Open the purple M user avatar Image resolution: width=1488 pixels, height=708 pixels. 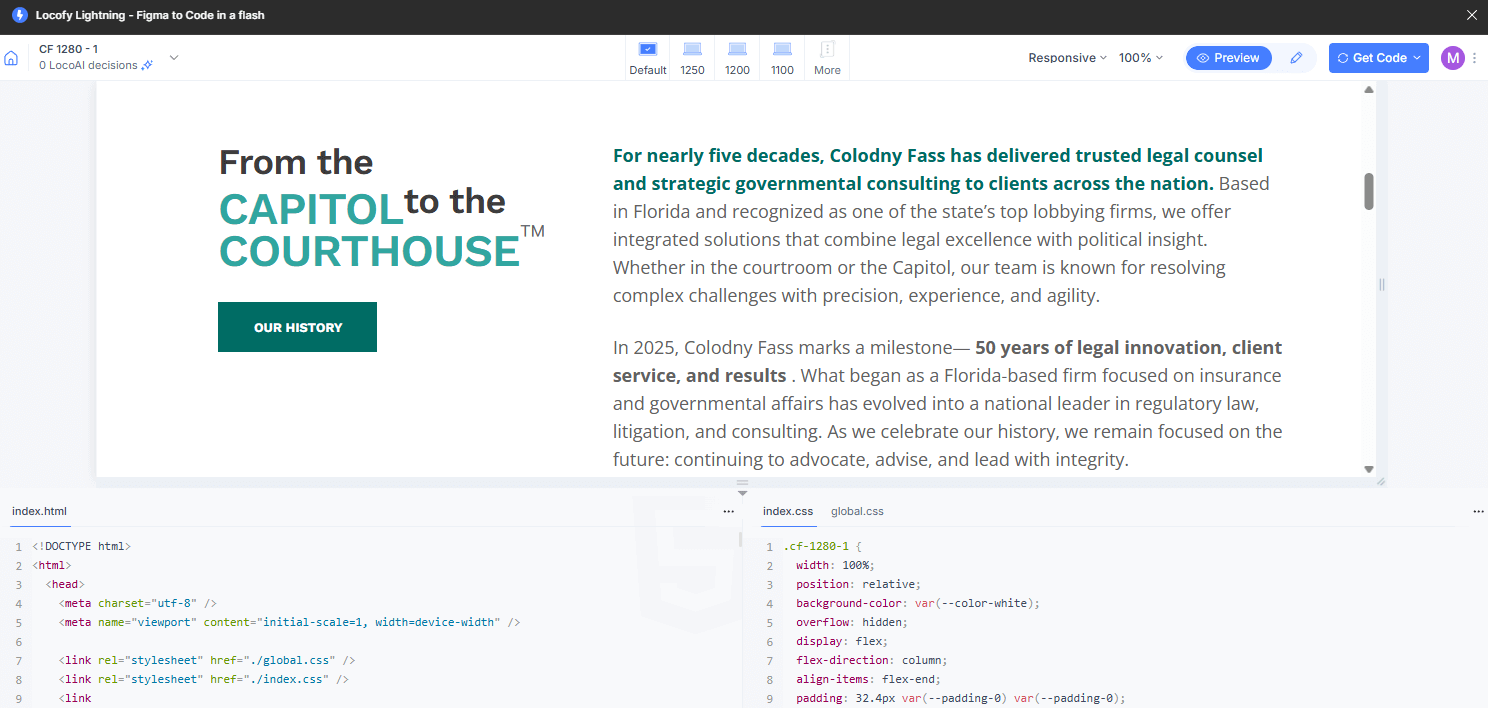[x=1452, y=58]
